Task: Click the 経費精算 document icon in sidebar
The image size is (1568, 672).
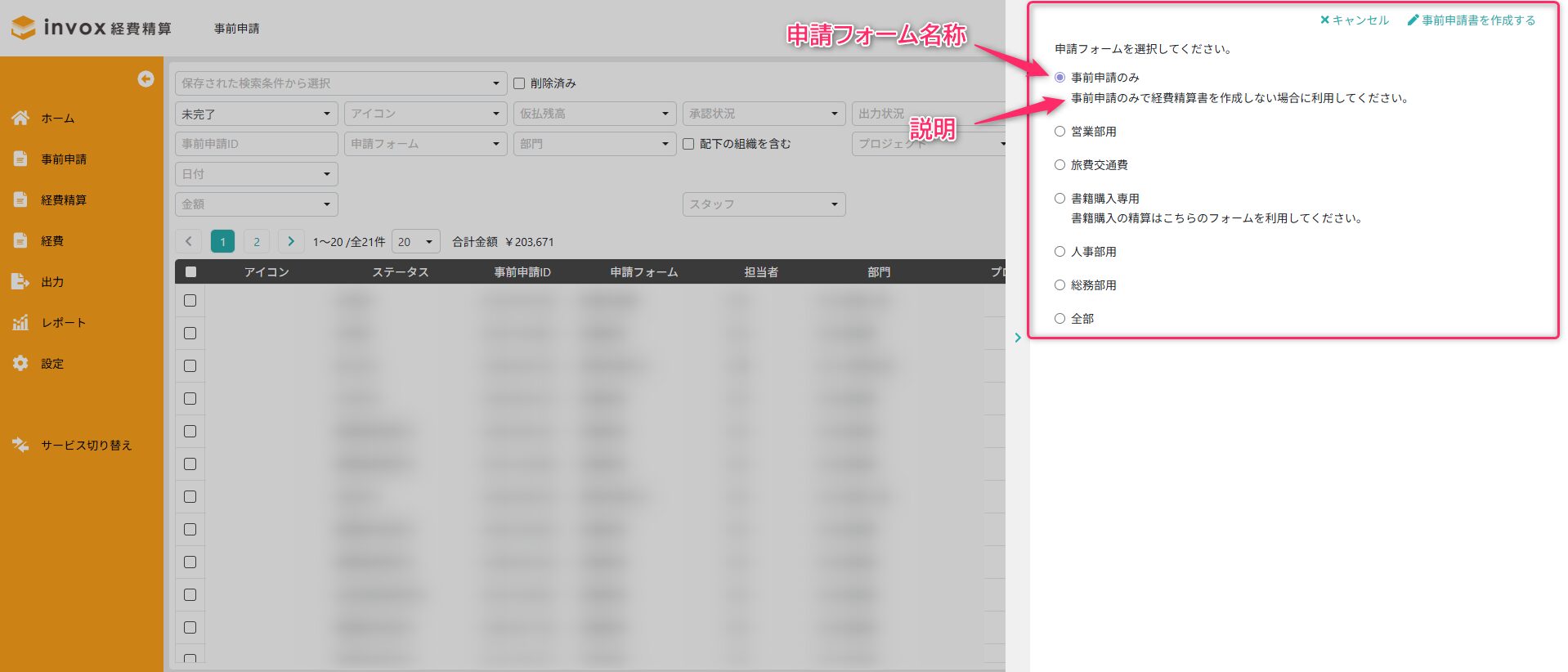Action: click(x=20, y=199)
